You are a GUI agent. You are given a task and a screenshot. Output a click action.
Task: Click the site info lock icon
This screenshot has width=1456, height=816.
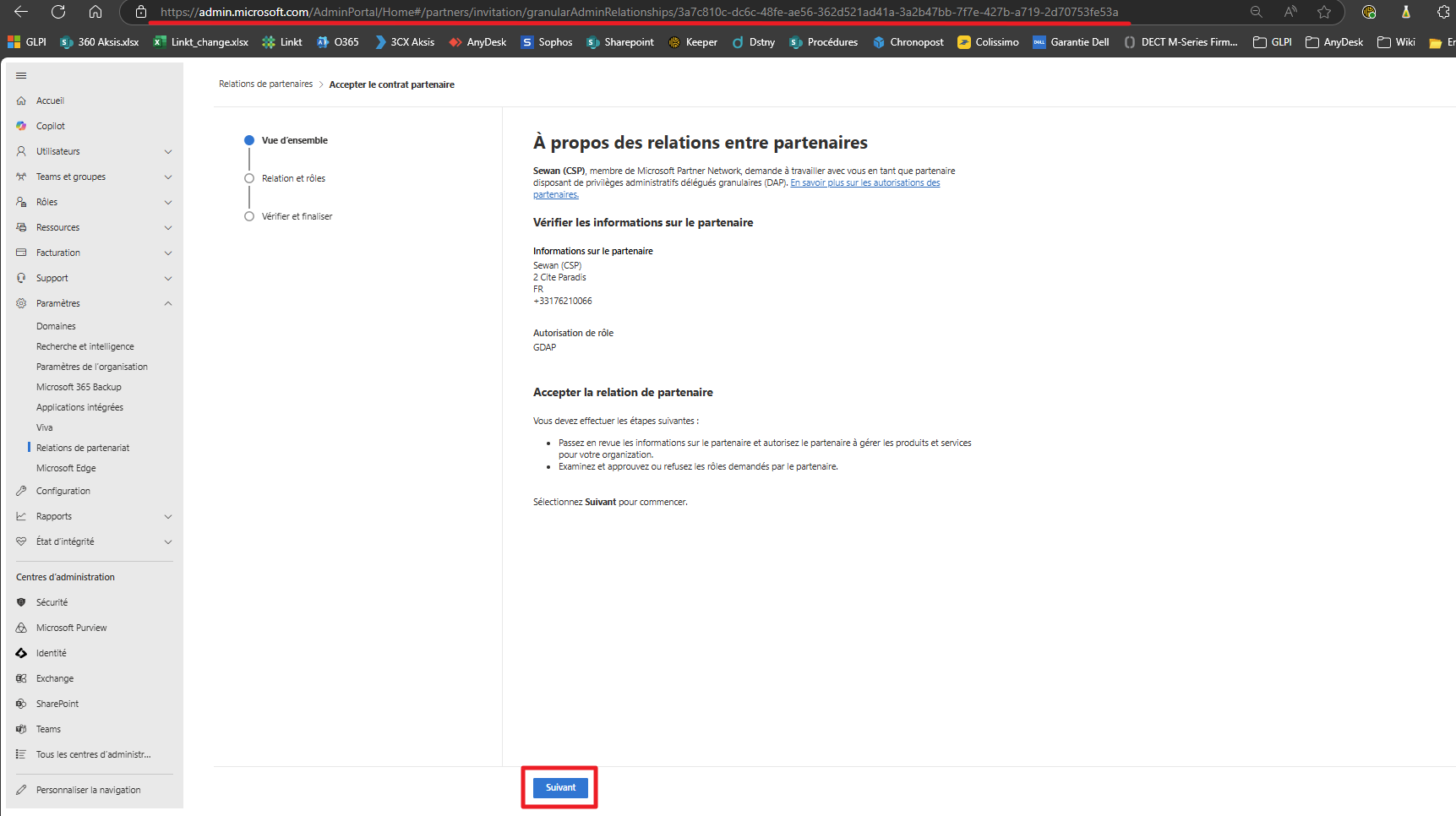coord(141,12)
